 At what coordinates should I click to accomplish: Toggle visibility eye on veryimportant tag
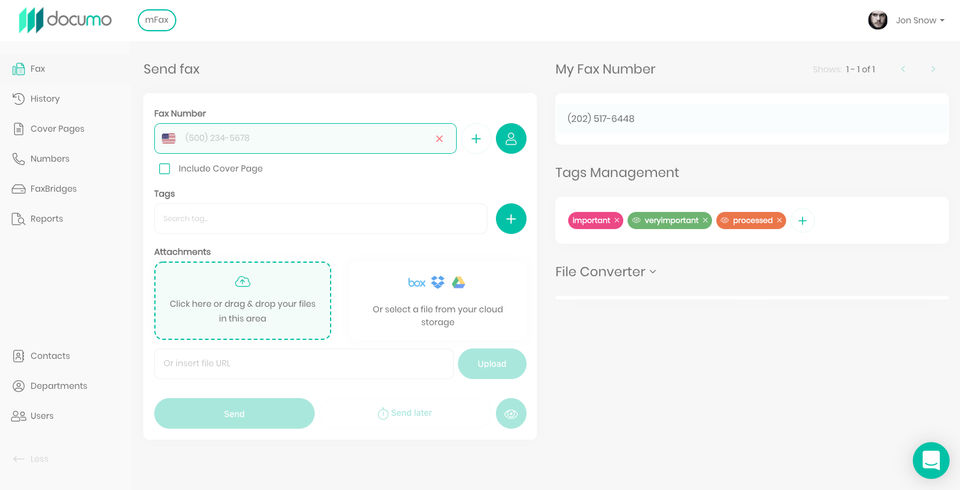point(636,220)
